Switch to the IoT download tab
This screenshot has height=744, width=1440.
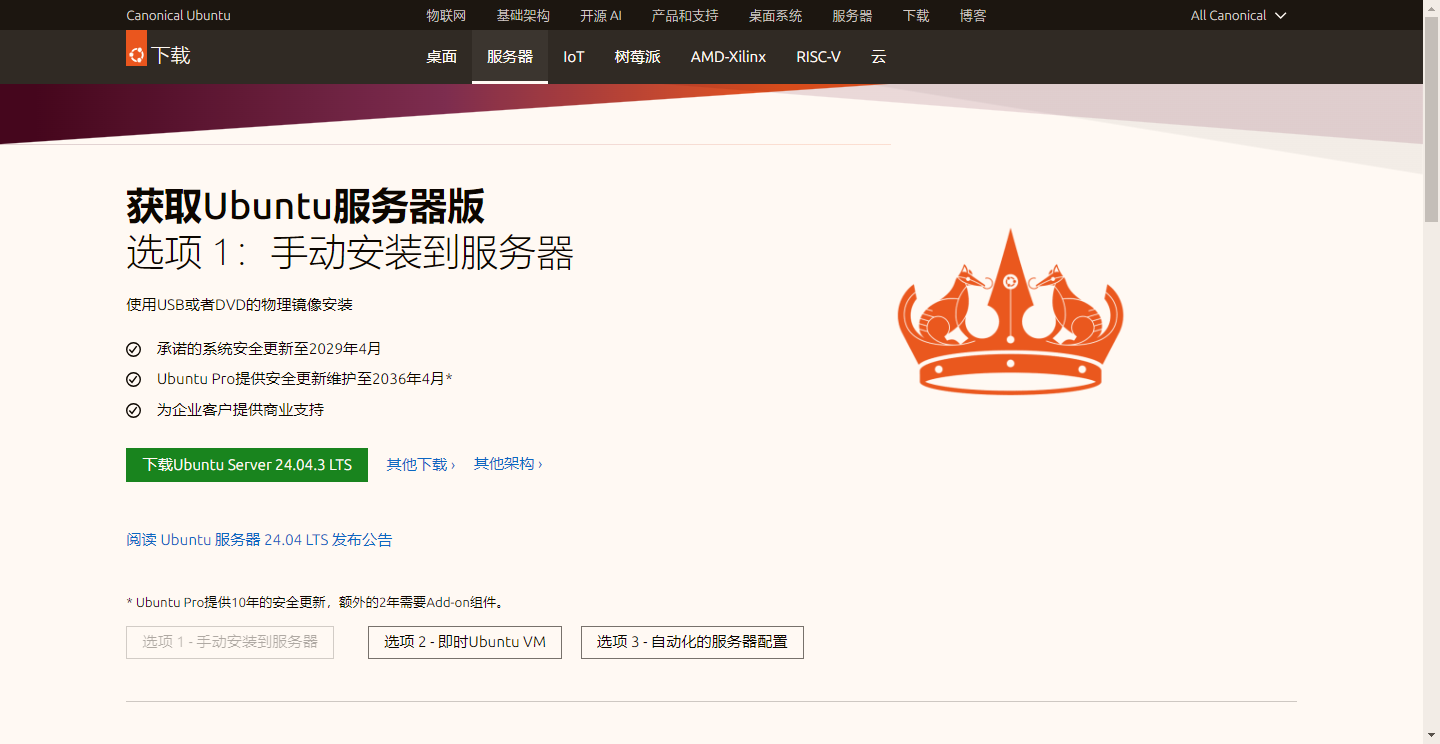(x=573, y=57)
